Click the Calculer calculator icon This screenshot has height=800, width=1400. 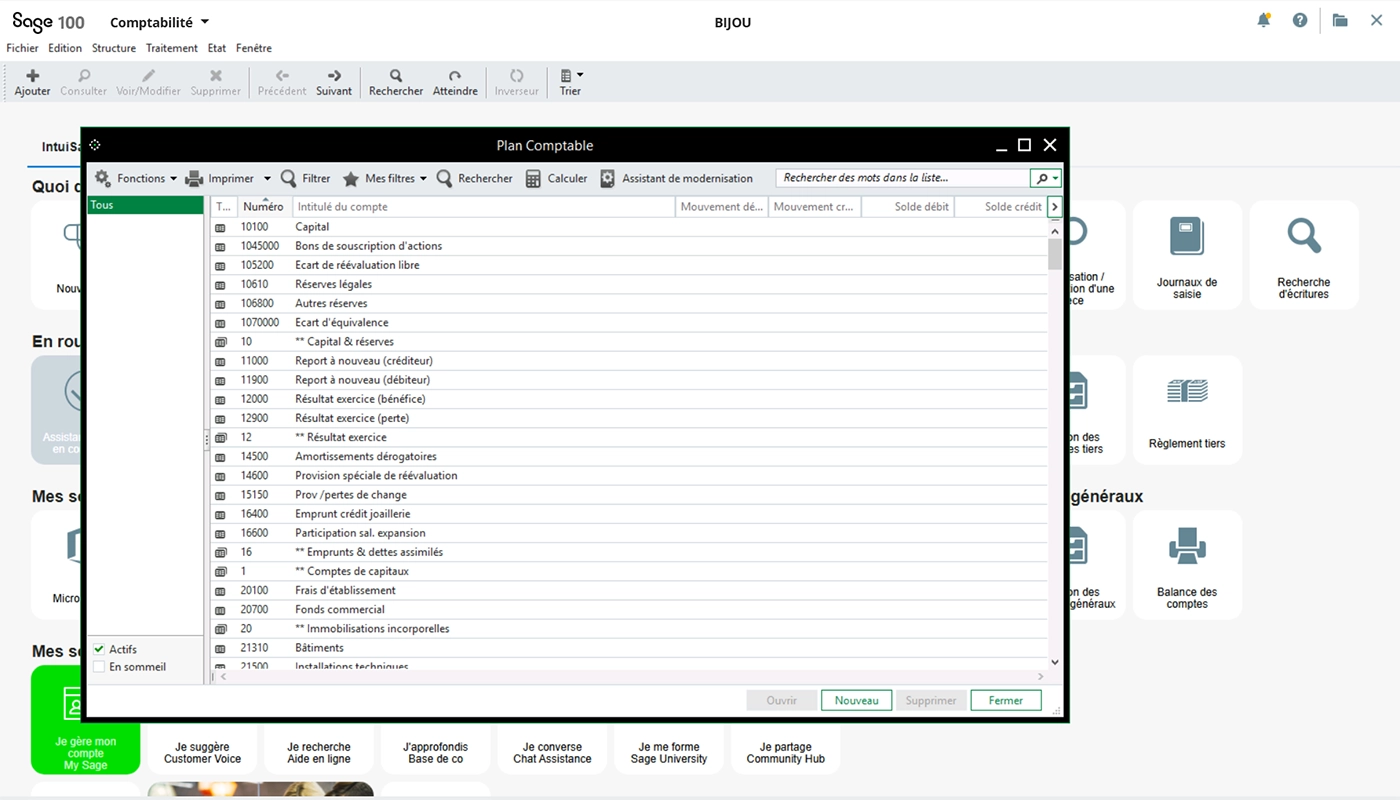tap(534, 178)
